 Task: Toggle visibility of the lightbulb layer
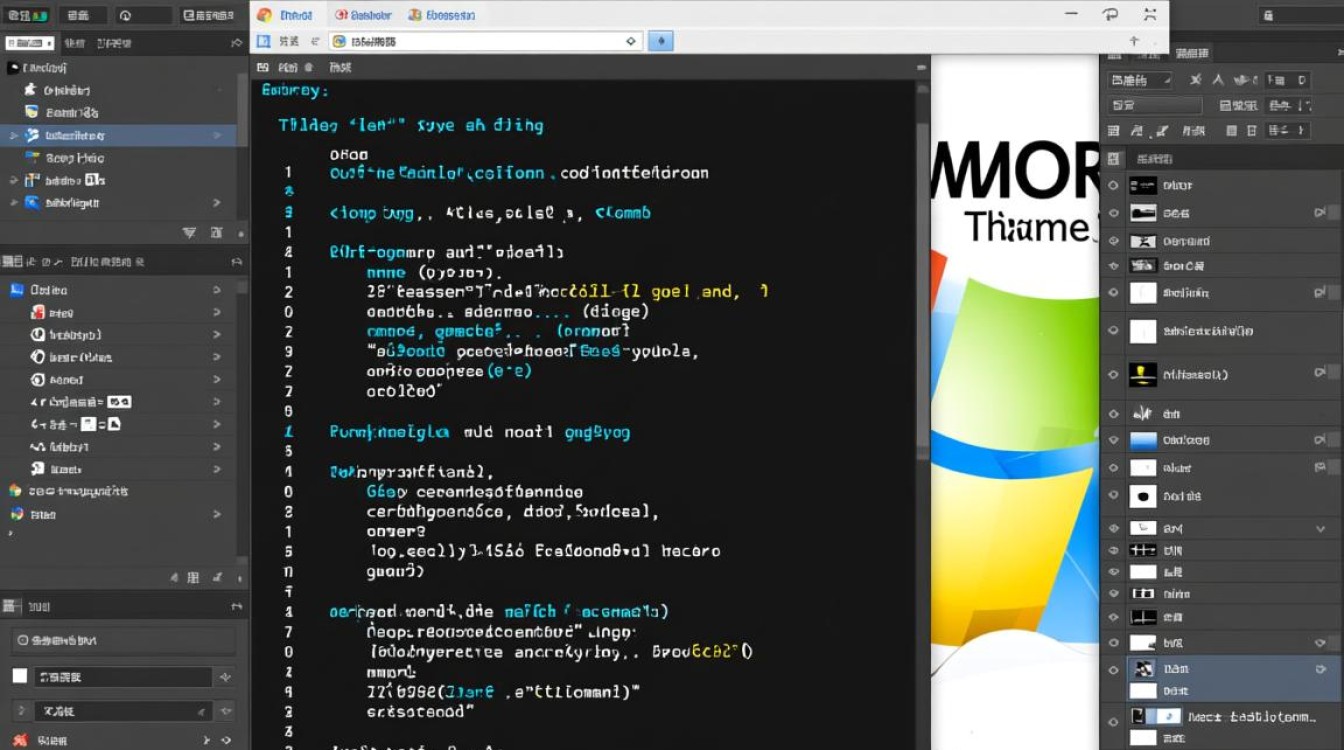(x=1114, y=374)
